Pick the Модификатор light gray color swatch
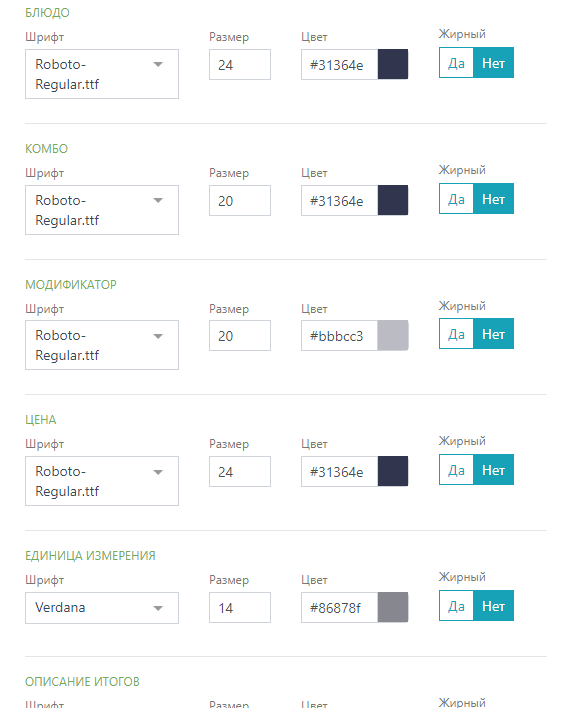The image size is (571, 708). pyautogui.click(x=393, y=335)
